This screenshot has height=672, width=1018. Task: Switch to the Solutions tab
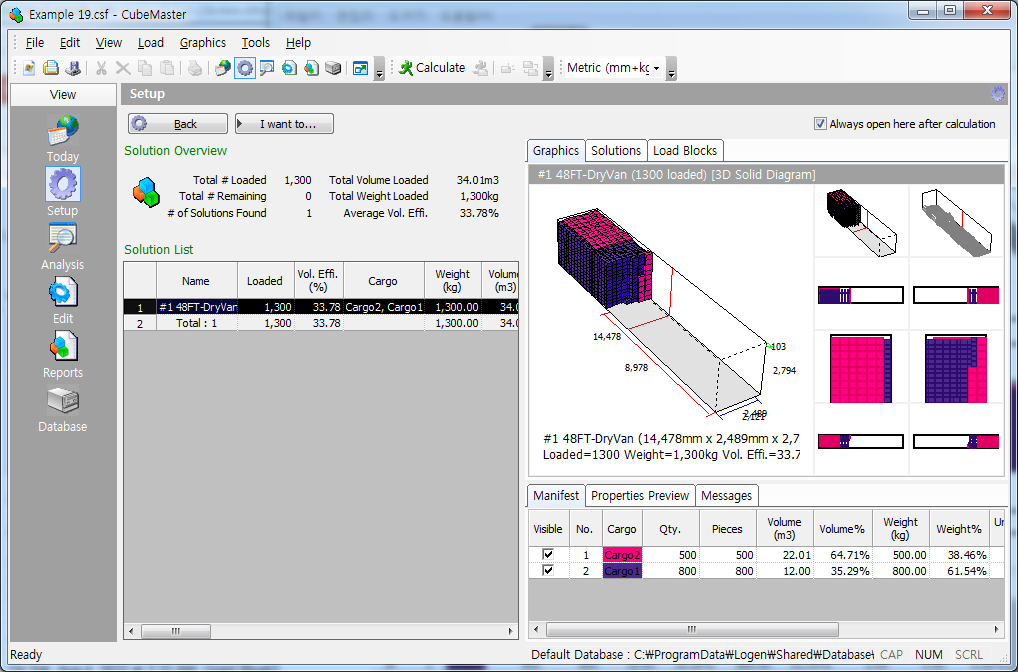point(616,150)
